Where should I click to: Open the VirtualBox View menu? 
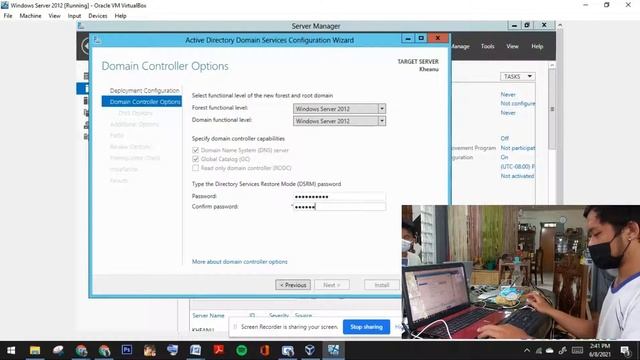point(54,16)
